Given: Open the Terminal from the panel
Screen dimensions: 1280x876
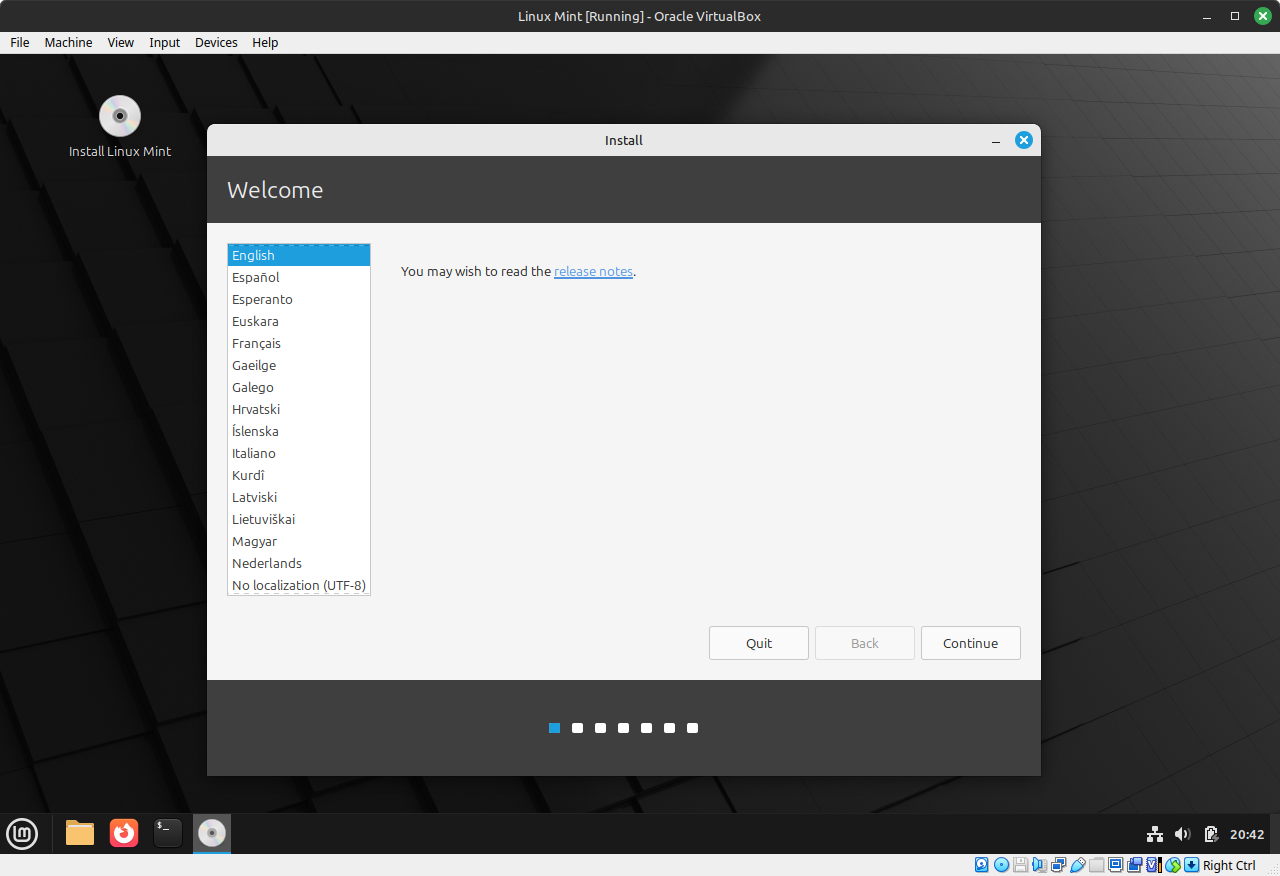Looking at the screenshot, I should 168,833.
